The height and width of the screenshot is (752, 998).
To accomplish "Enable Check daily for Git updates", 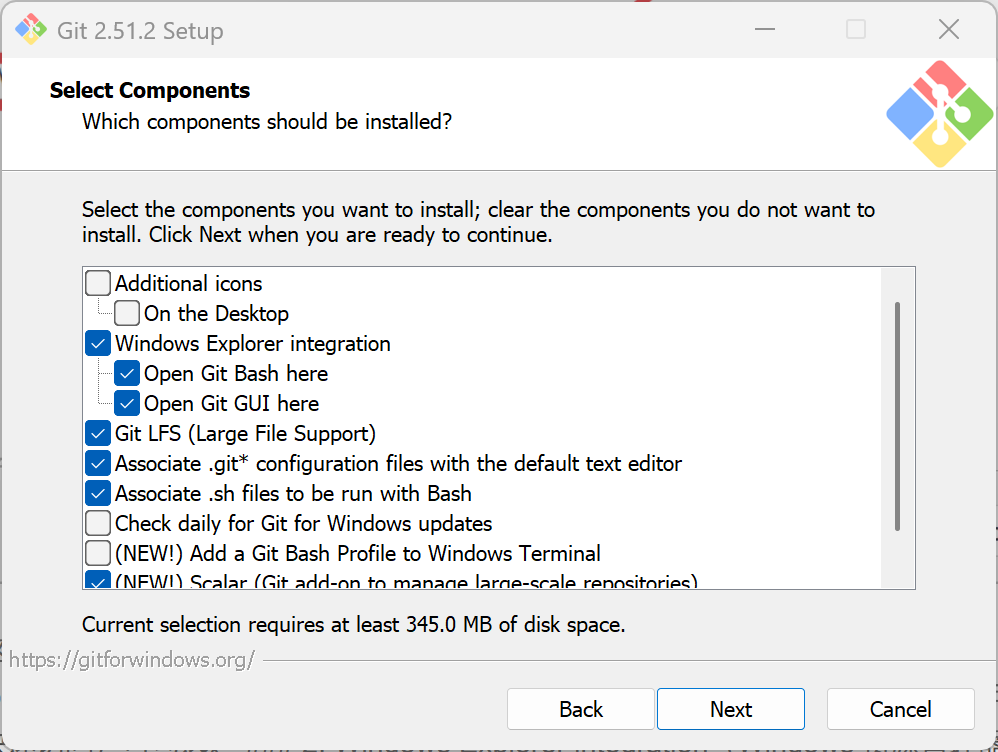I will coord(98,523).
